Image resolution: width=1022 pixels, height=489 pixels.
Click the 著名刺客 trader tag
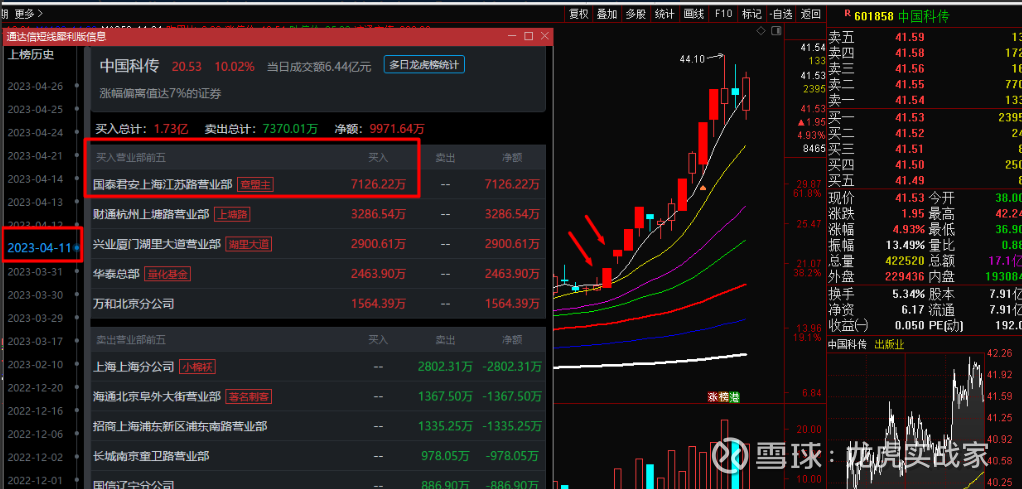point(248,396)
